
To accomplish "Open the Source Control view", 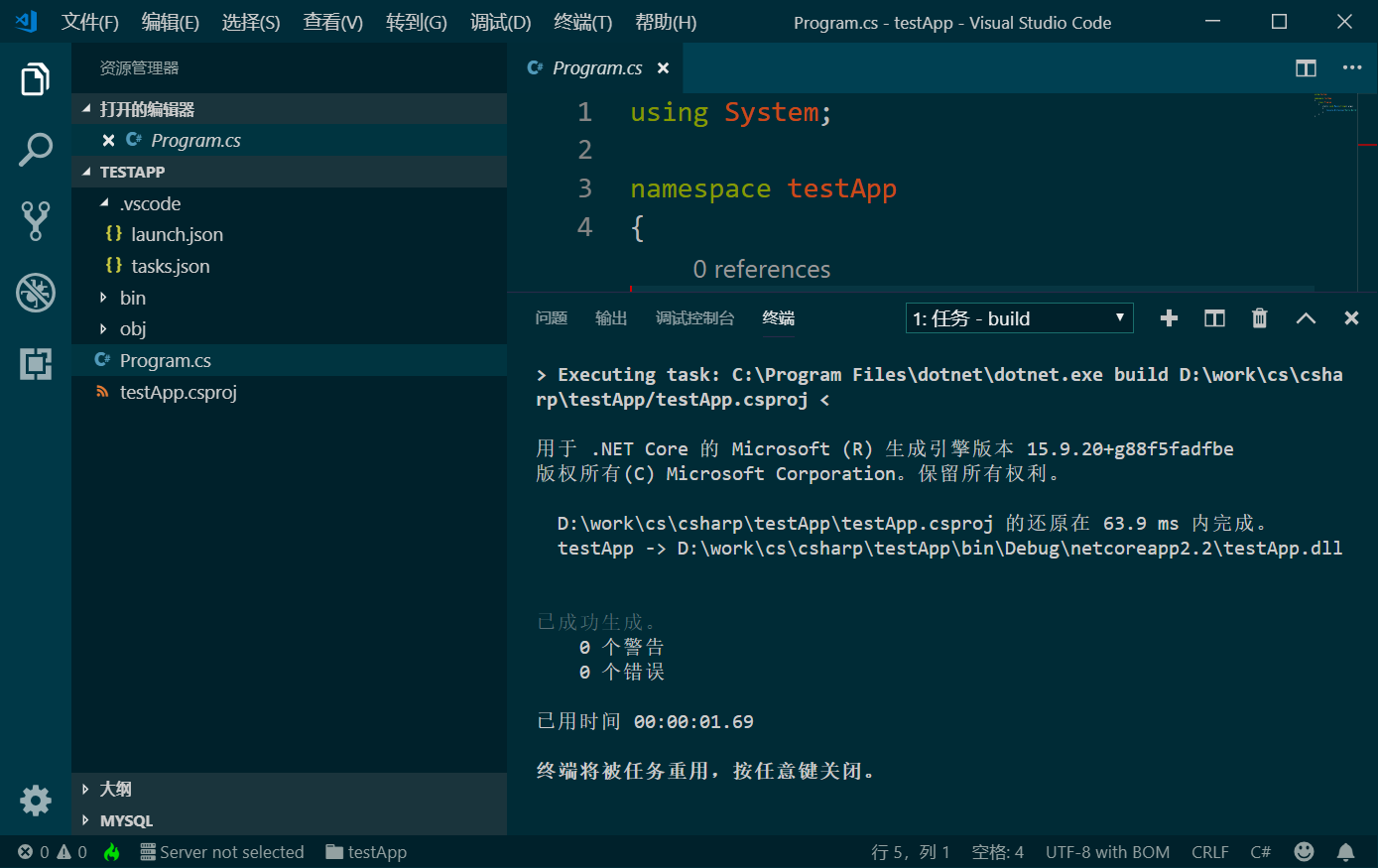I will (36, 221).
